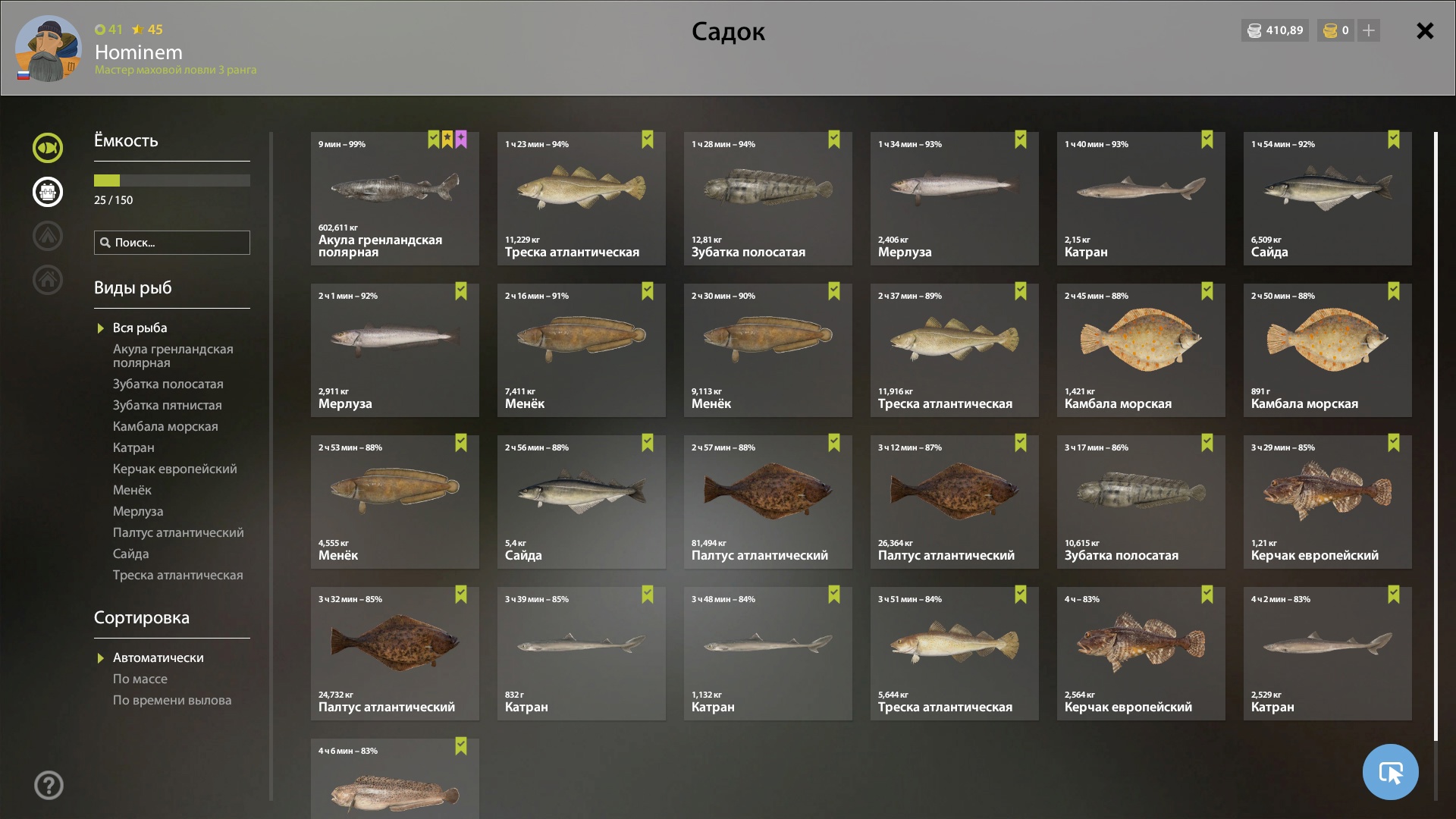Open the help question mark icon
The width and height of the screenshot is (1456, 819).
[49, 785]
